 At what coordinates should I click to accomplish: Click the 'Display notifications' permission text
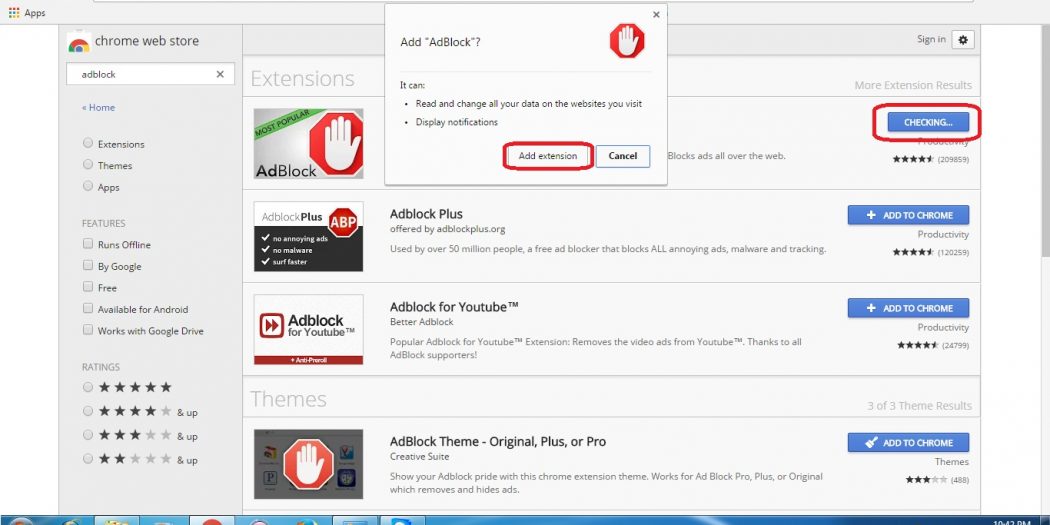coord(457,122)
